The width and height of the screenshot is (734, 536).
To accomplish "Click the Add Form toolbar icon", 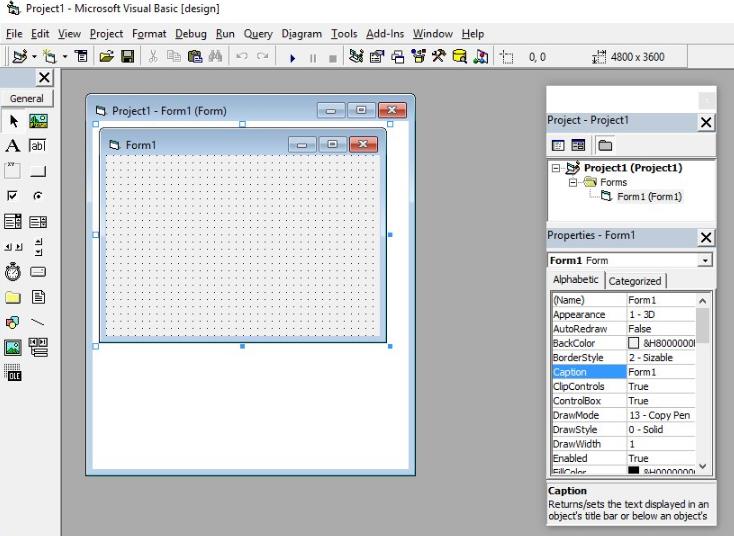I will (x=49, y=57).
